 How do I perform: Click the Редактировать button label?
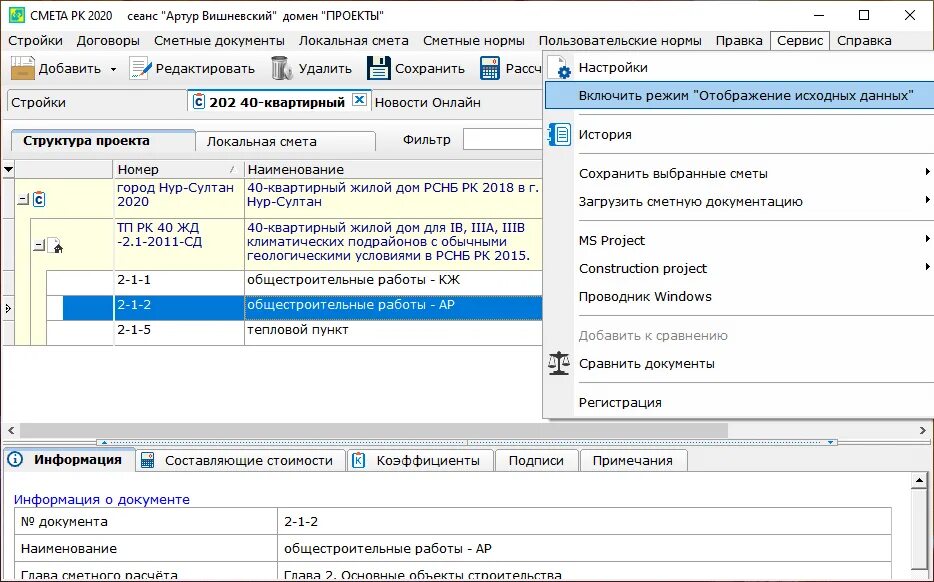point(205,69)
